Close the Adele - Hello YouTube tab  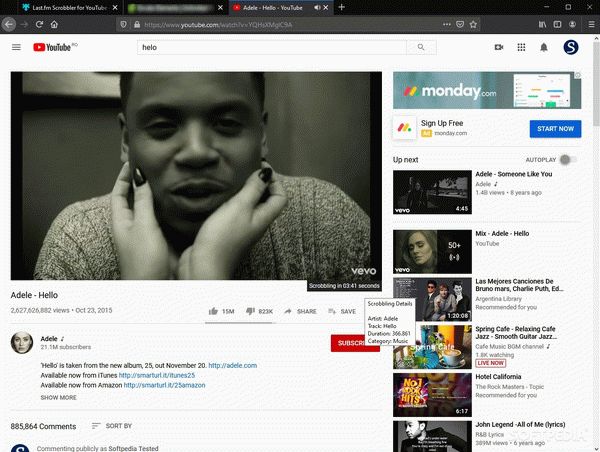tap(326, 7)
